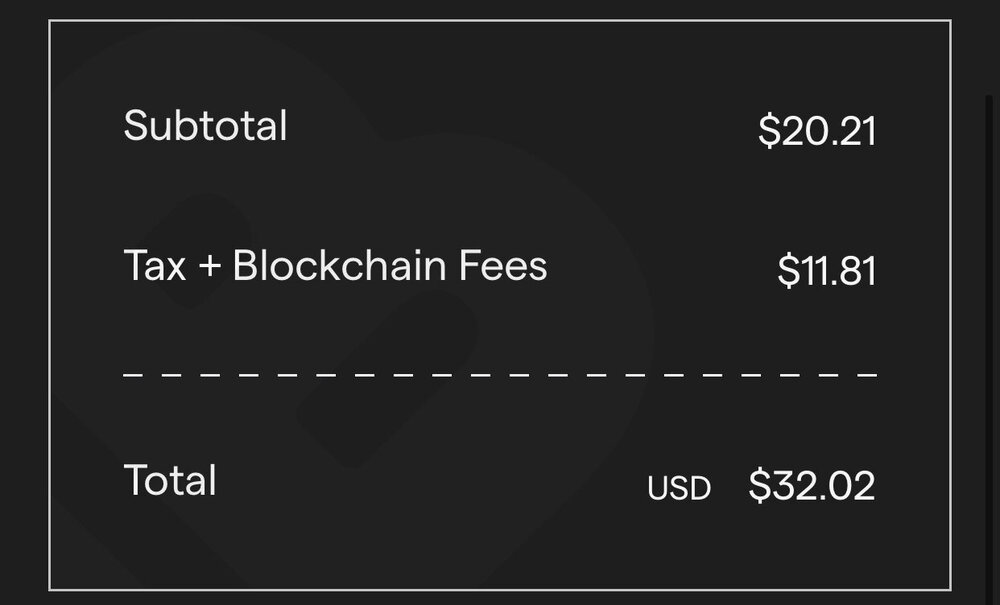Click the last dash of the divider line
The width and height of the screenshot is (1000, 605).
(x=868, y=375)
